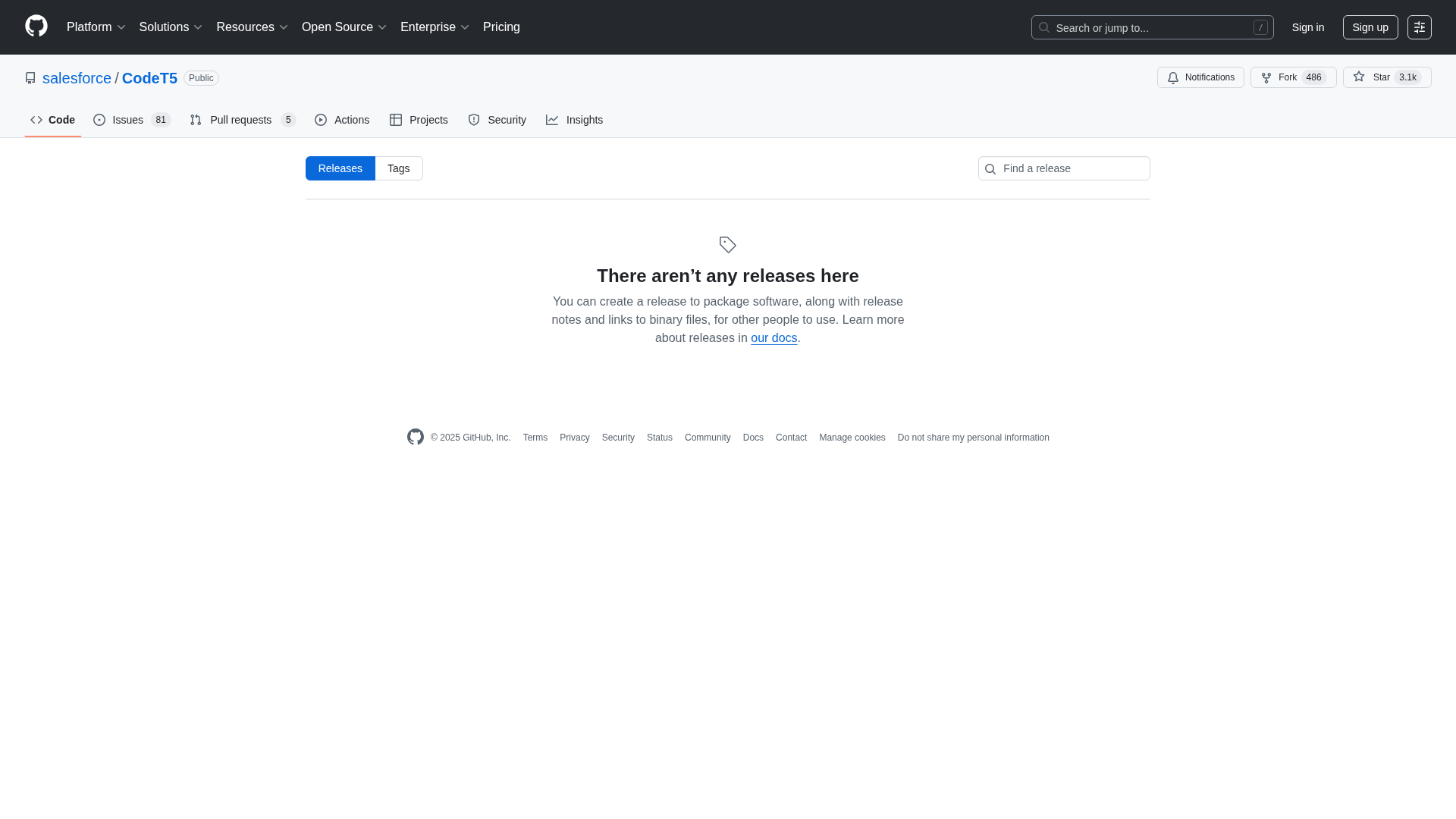Click the GitHub logo in the header

(36, 27)
